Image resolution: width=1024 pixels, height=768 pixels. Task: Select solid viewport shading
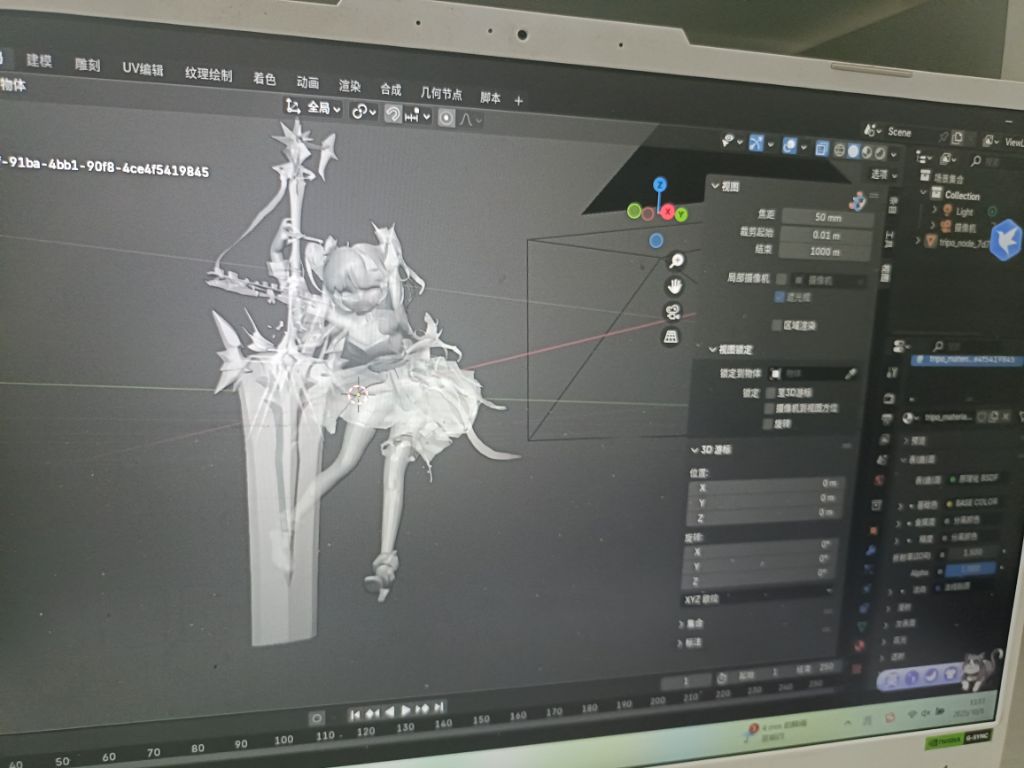click(854, 152)
